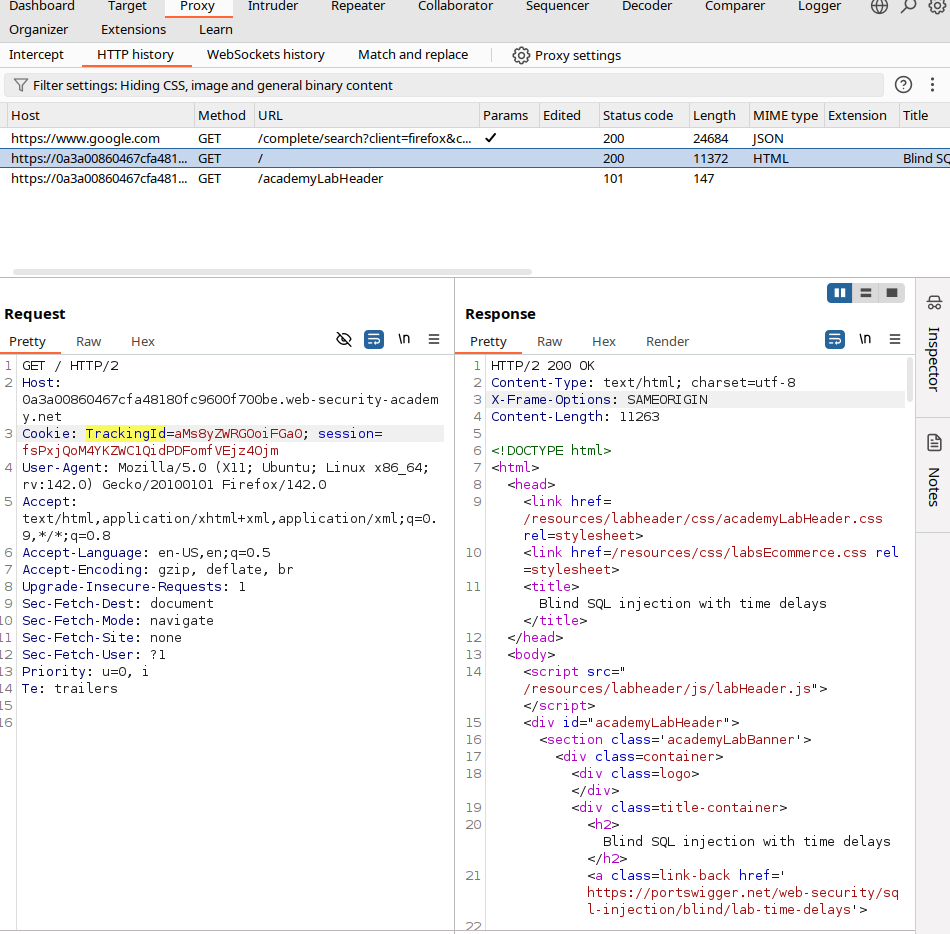The width and height of the screenshot is (950, 934).
Task: Open the HTTP history three-dot menu
Action: point(932,85)
